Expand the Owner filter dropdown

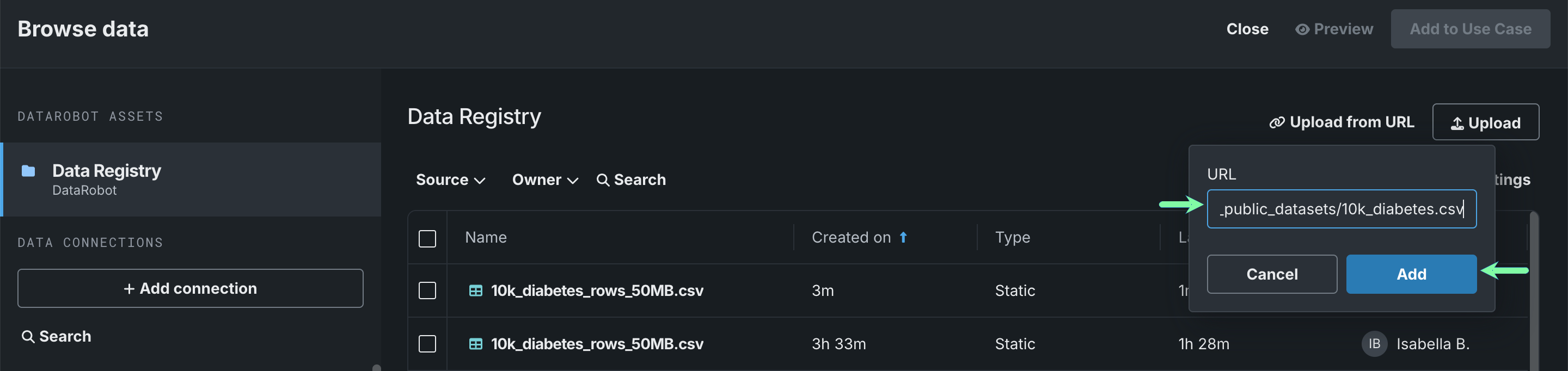544,180
